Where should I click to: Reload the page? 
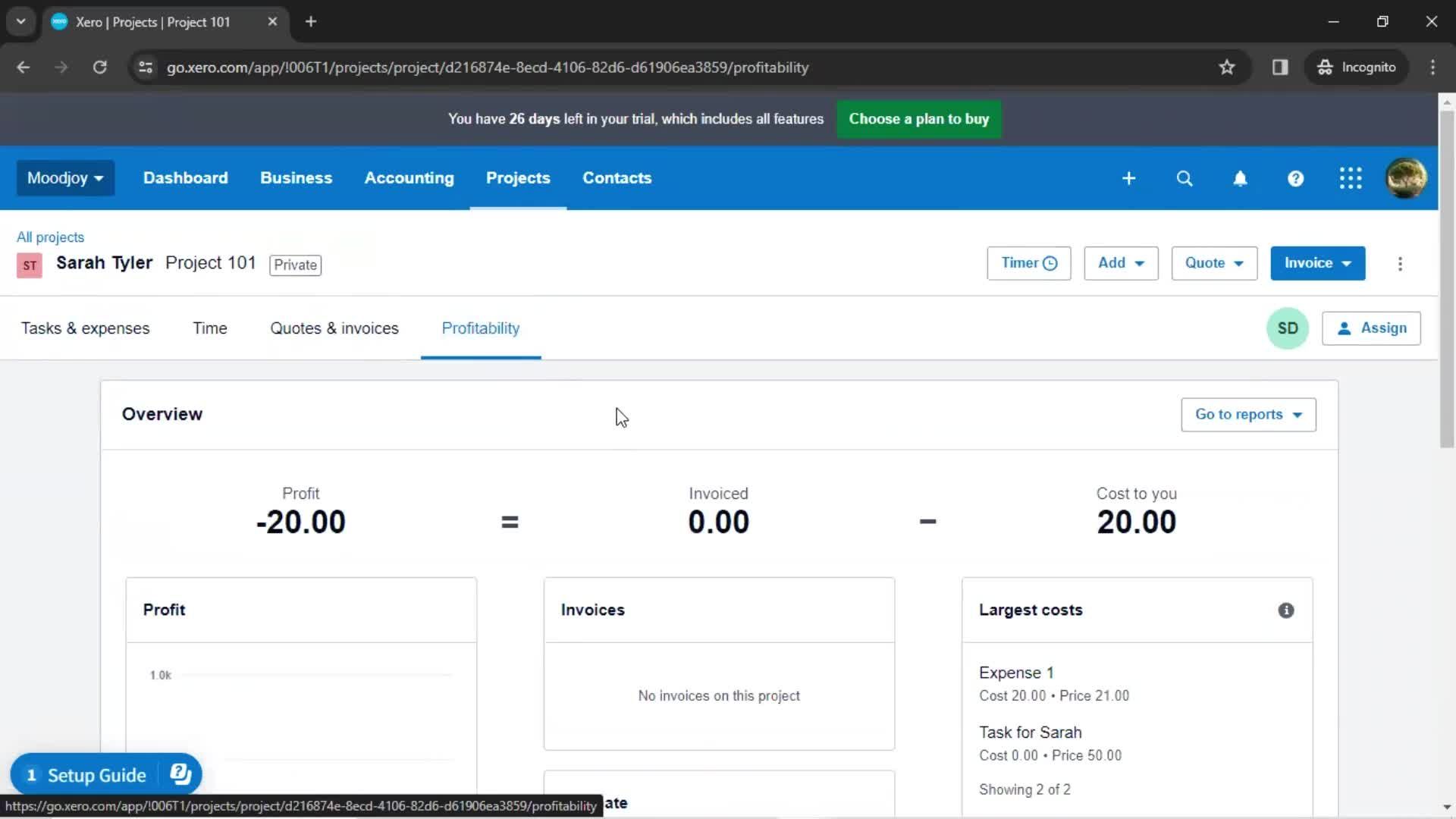click(99, 67)
